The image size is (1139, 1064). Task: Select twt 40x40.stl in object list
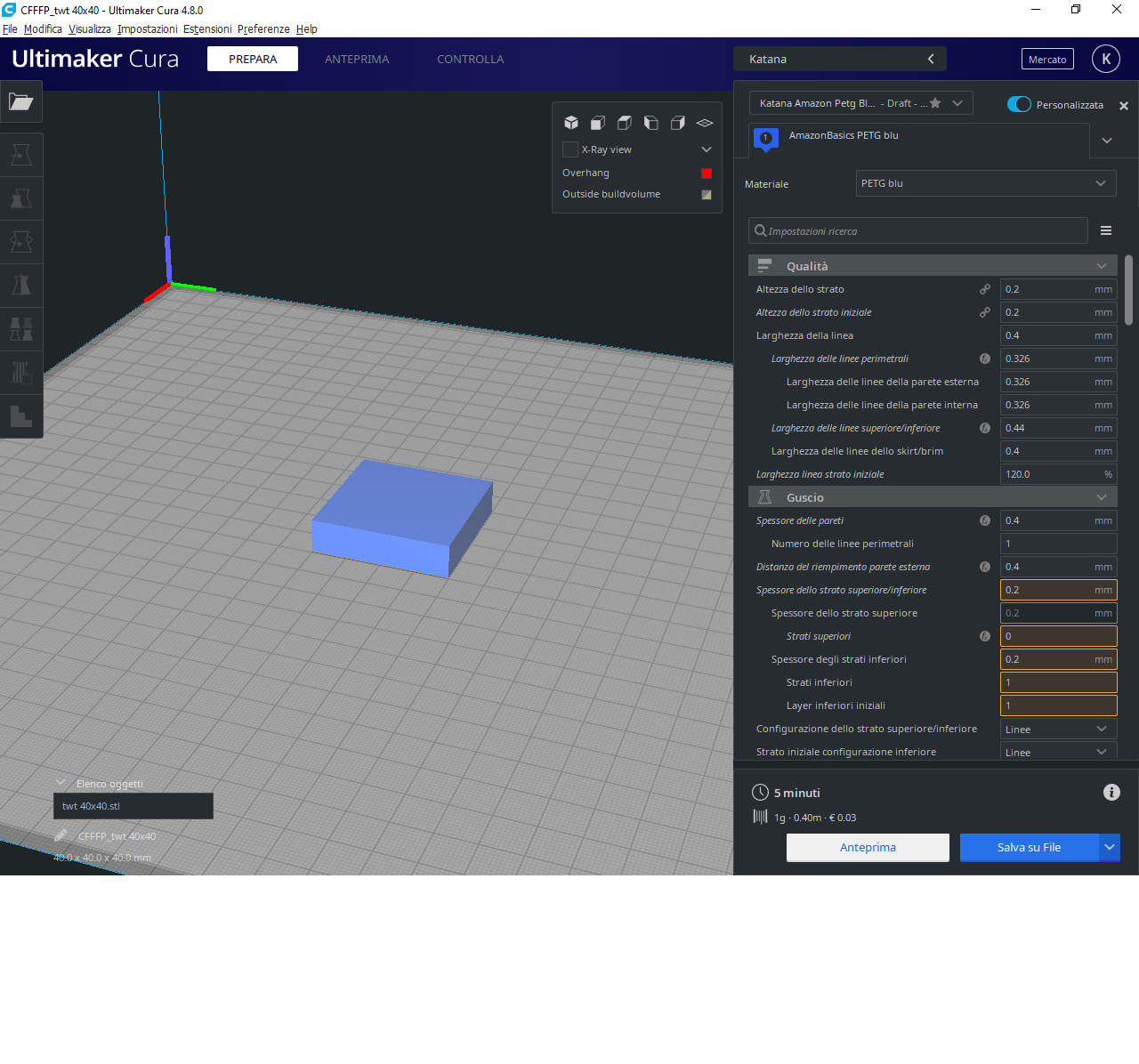tap(133, 806)
